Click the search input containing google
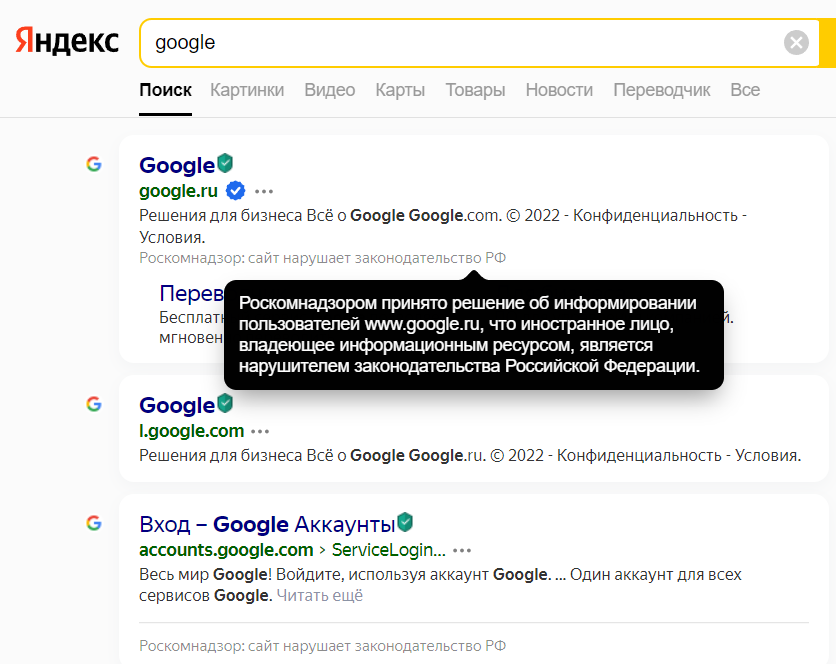 [x=460, y=43]
